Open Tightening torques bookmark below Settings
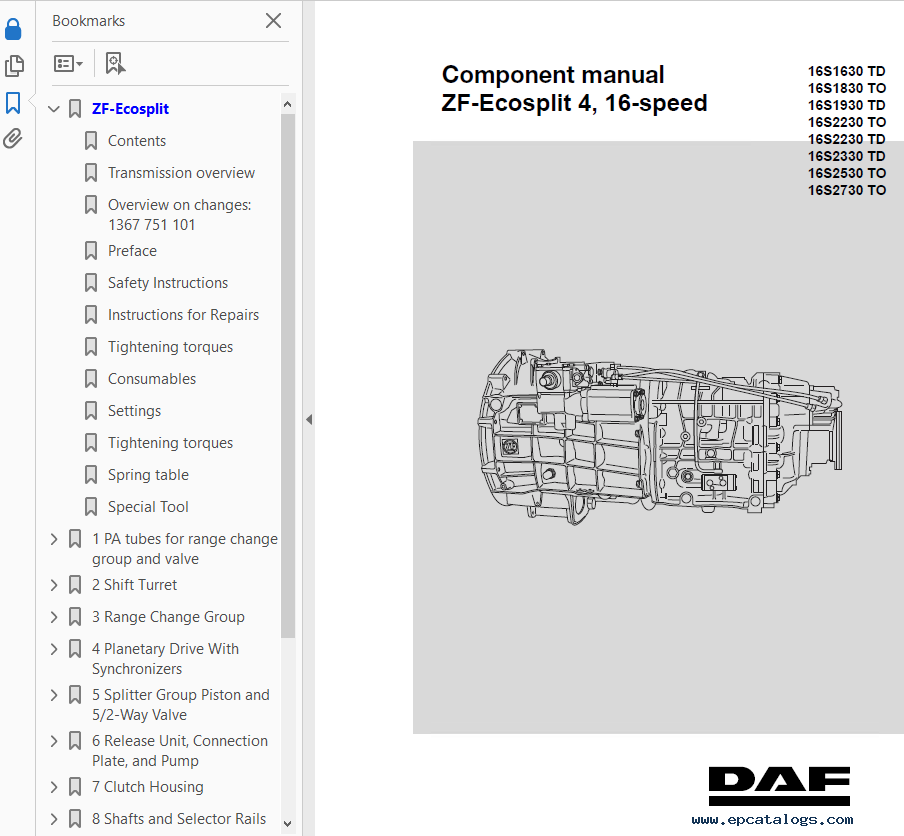This screenshot has width=904, height=836. coord(170,443)
